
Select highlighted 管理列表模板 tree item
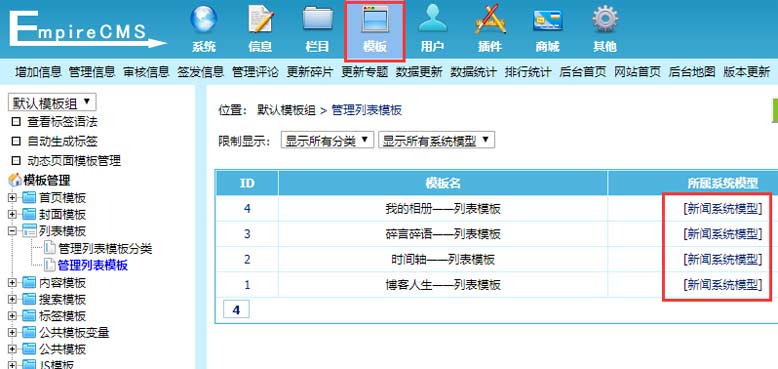tap(93, 265)
